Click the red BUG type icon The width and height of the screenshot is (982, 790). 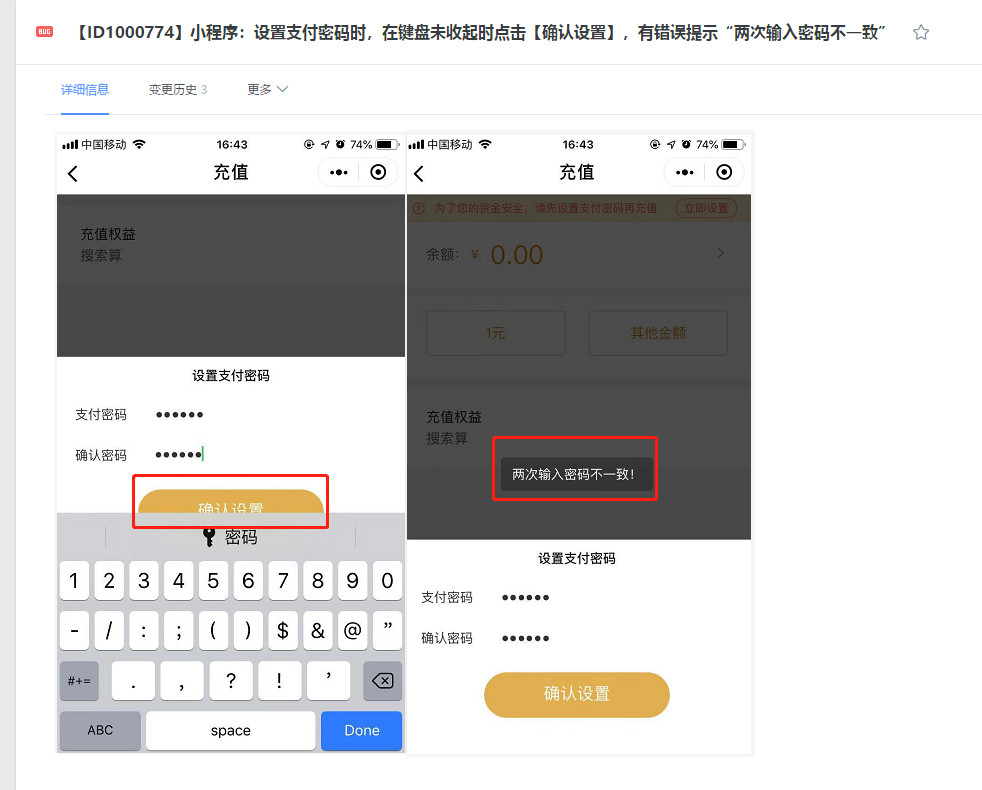pyautogui.click(x=44, y=32)
